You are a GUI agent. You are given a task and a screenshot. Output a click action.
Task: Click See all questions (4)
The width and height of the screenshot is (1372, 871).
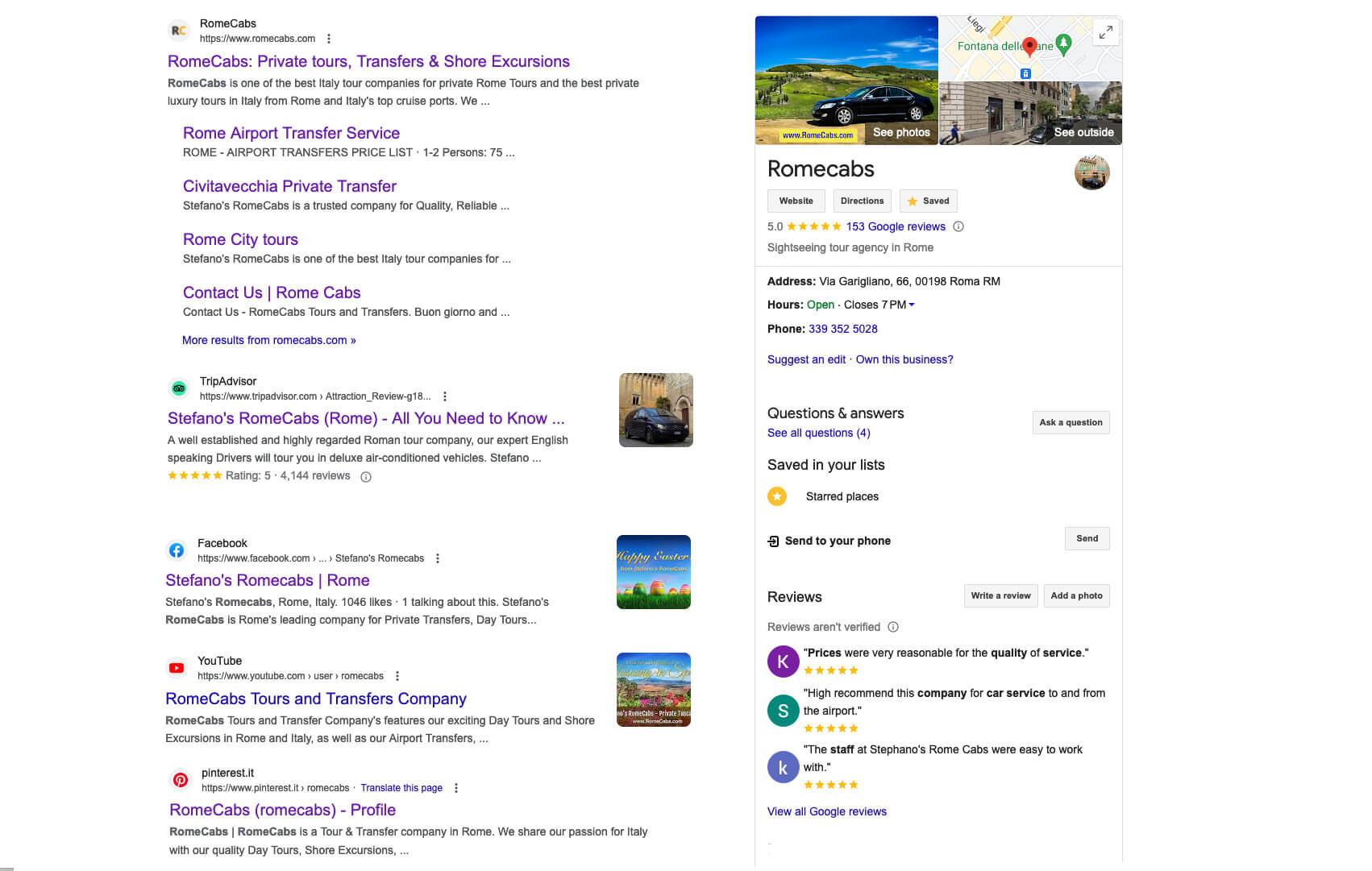click(818, 433)
